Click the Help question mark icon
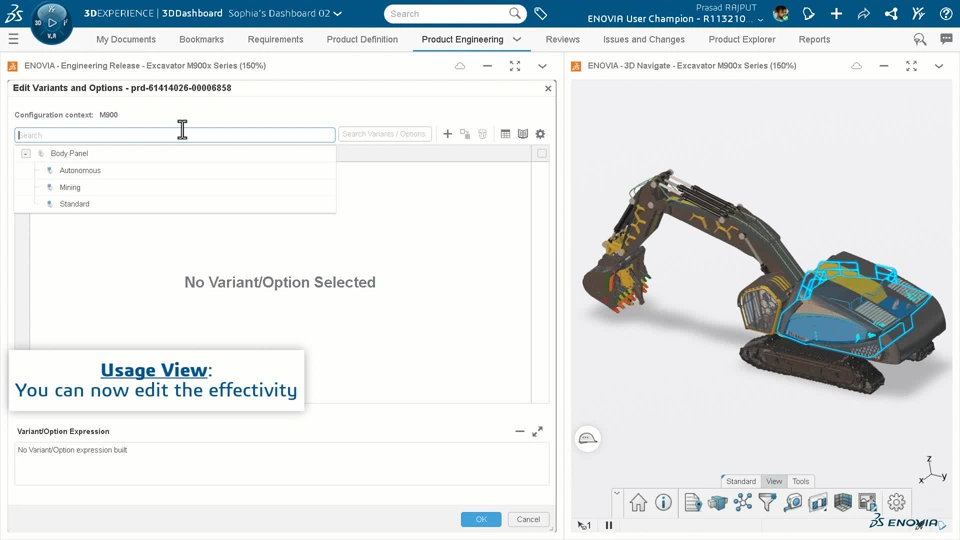 coord(946,13)
